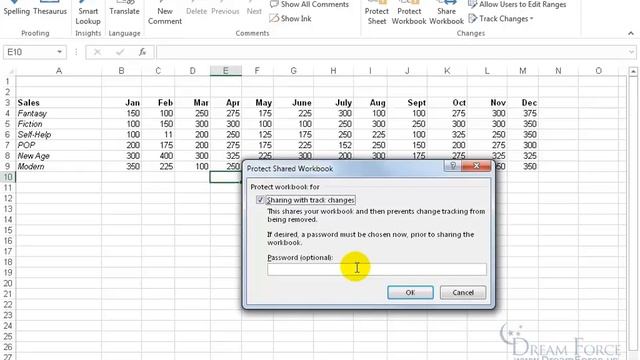Select the 'POP' row label cell

tap(58, 145)
